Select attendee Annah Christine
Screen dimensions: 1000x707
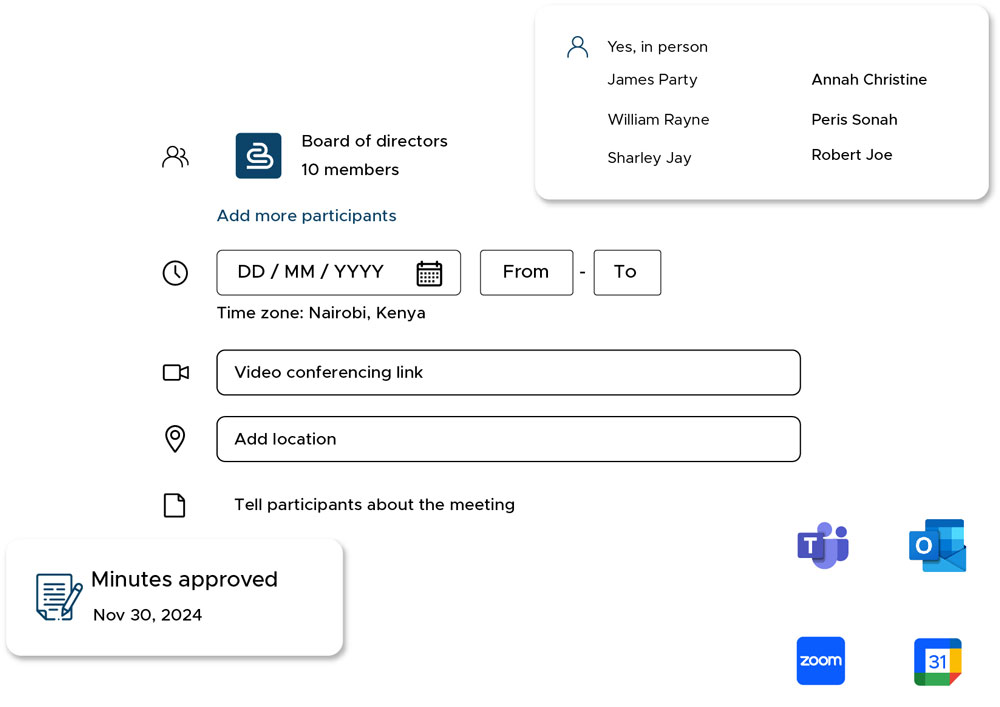tap(869, 80)
